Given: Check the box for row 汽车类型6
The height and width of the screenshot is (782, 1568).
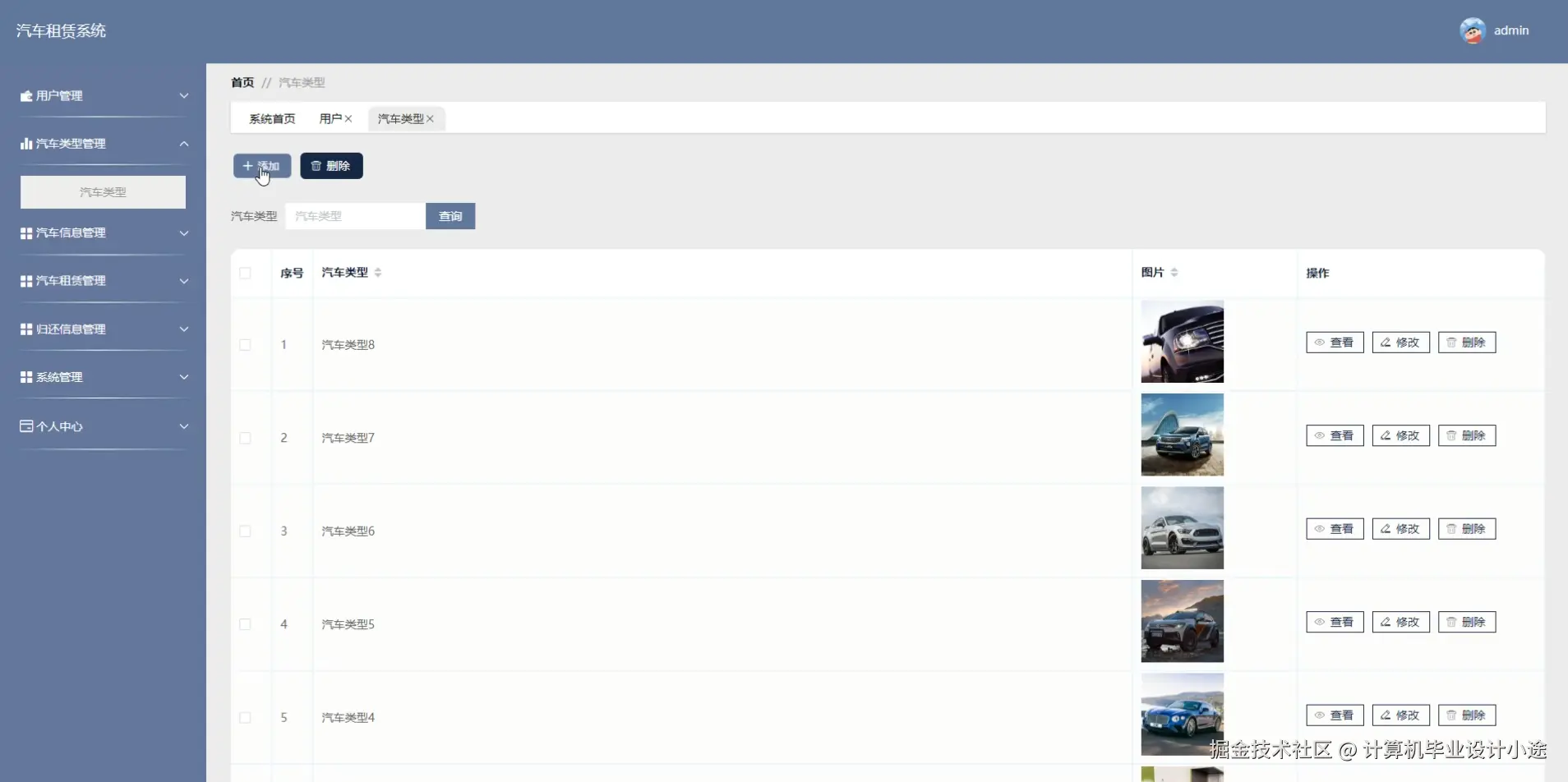Looking at the screenshot, I should [x=245, y=531].
